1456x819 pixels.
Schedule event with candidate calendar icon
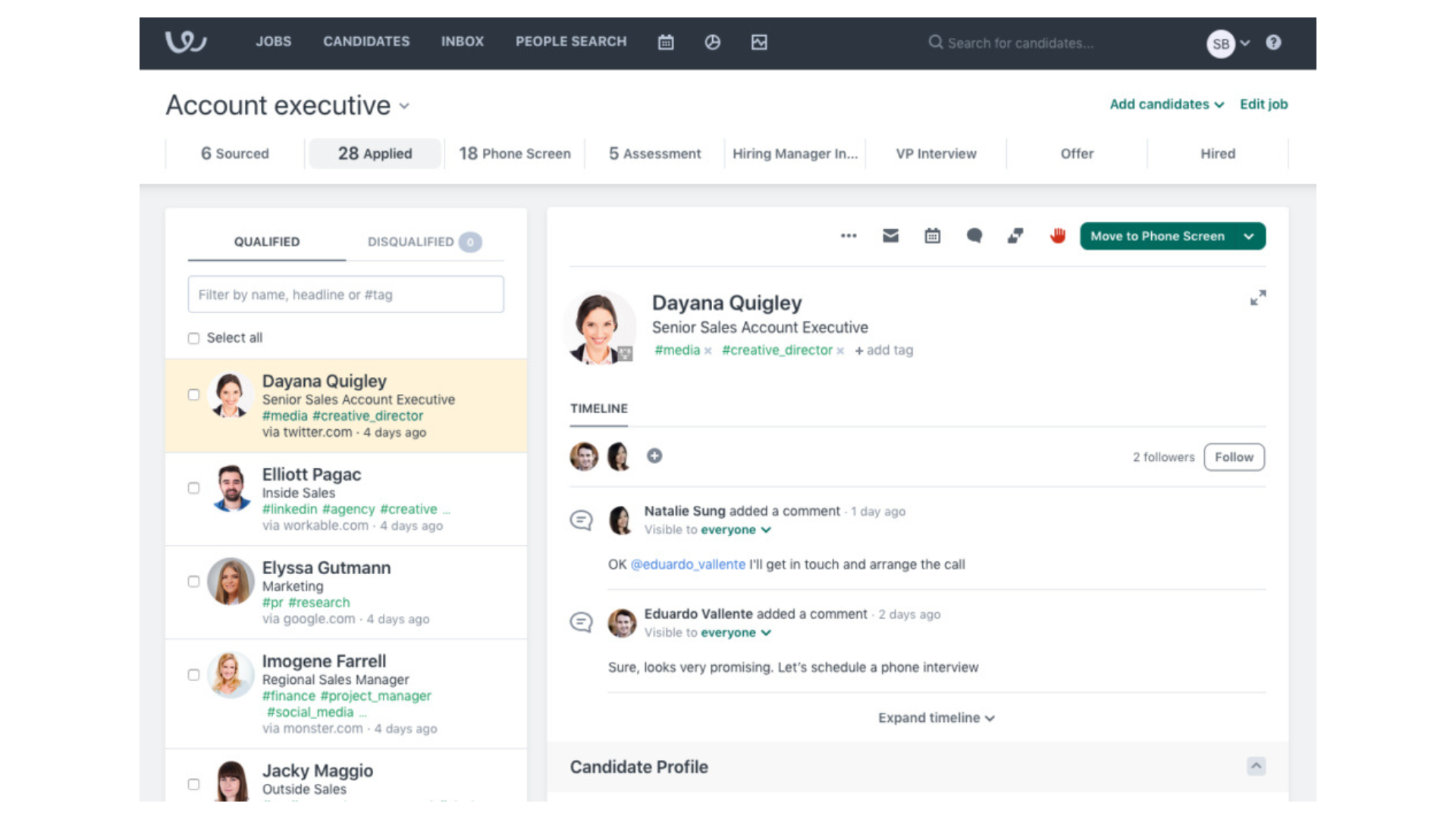pos(932,236)
